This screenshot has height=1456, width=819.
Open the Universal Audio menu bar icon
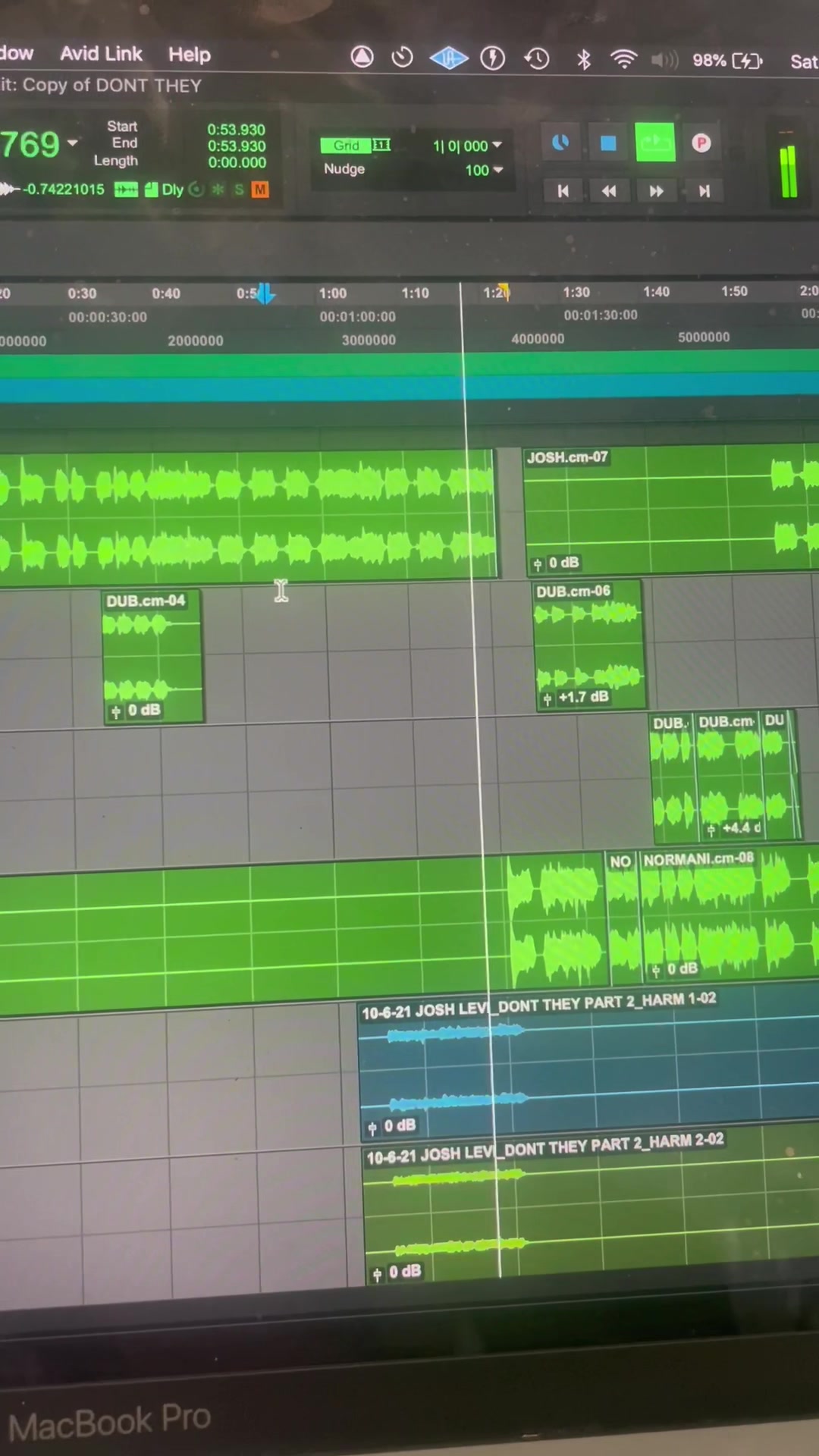coord(449,58)
